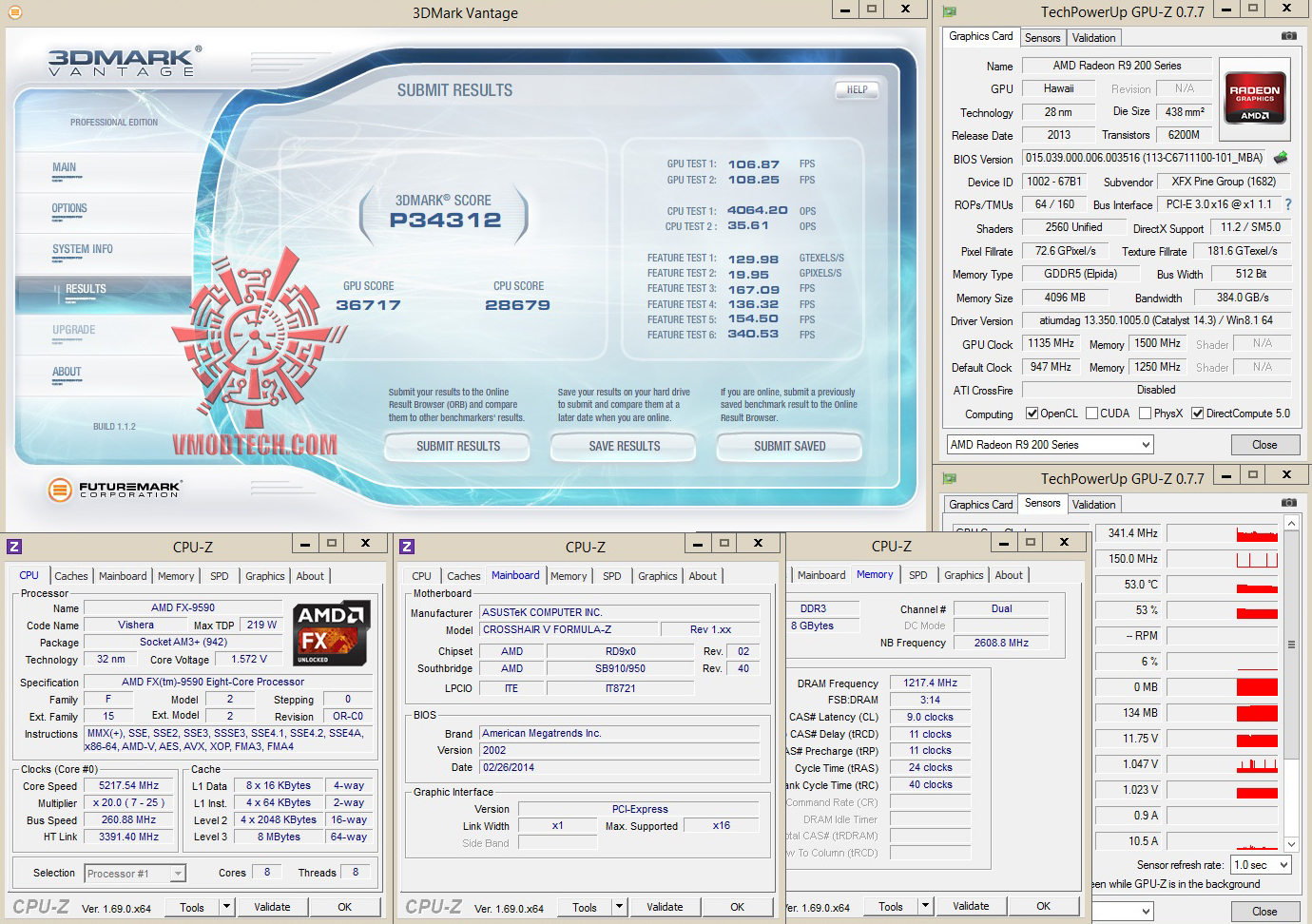Screen dimensions: 1312x924
Task: Toggle the OpenCL checkbox
Action: pos(1032,414)
